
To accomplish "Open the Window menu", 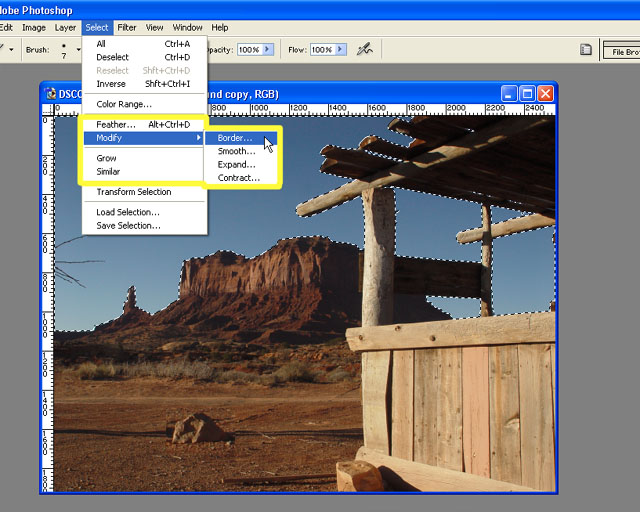I will click(x=187, y=27).
